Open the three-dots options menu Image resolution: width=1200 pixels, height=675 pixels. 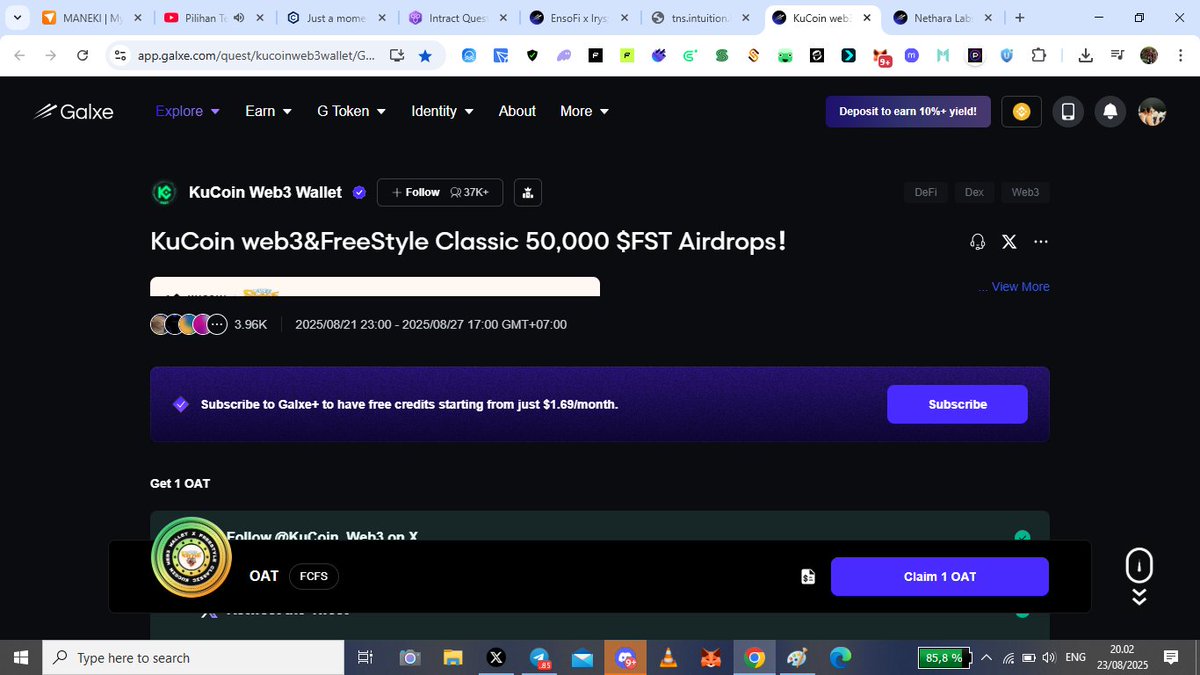pyautogui.click(x=1041, y=242)
